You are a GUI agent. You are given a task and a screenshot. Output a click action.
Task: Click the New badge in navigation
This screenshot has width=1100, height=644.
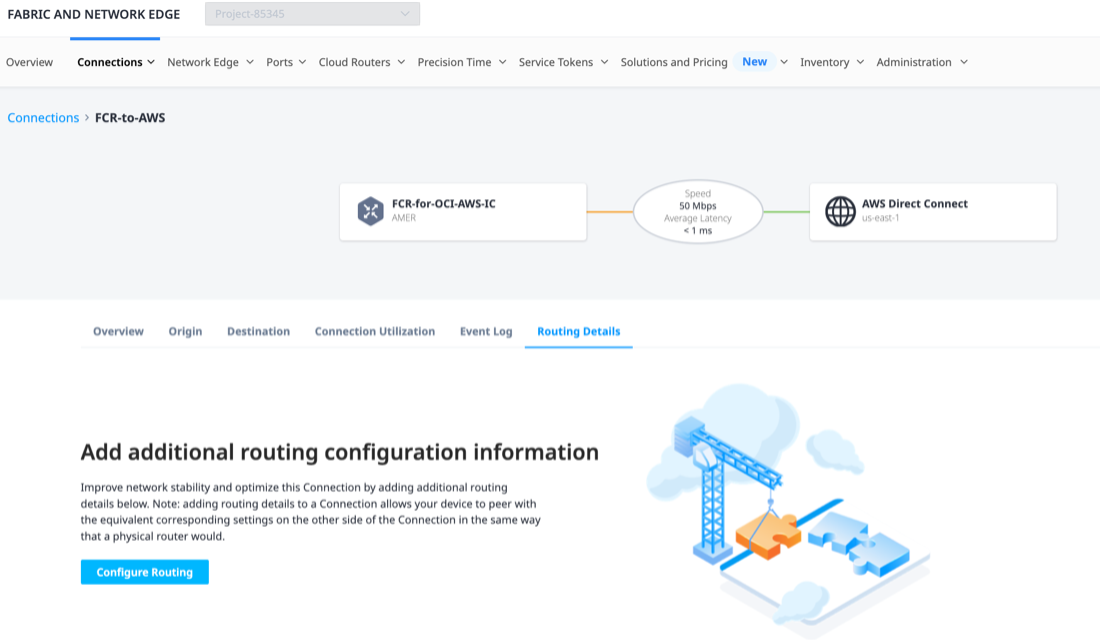tap(754, 62)
